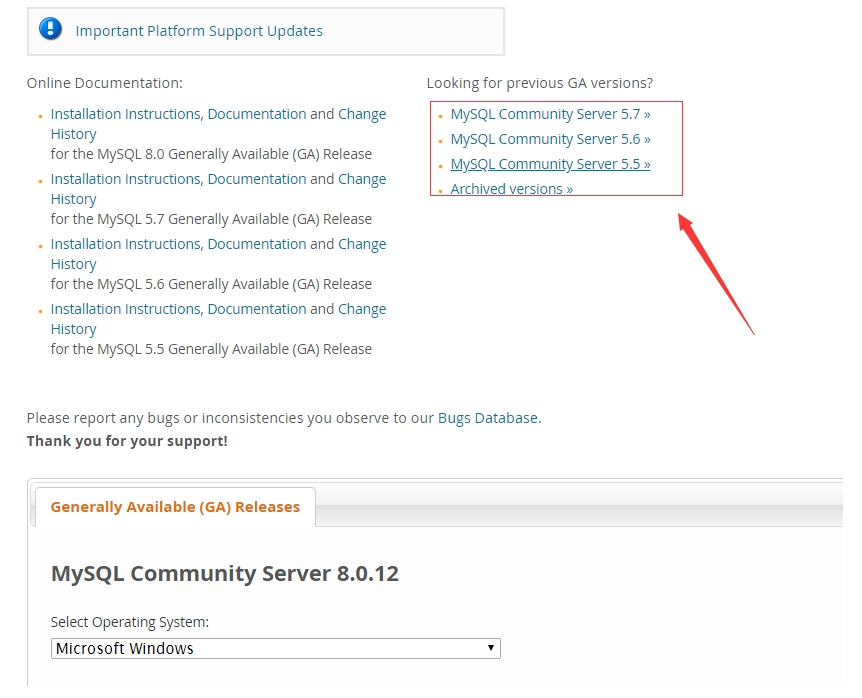The image size is (862, 698).
Task: Open Documentation link for MySQL 5.7
Action: tap(257, 179)
